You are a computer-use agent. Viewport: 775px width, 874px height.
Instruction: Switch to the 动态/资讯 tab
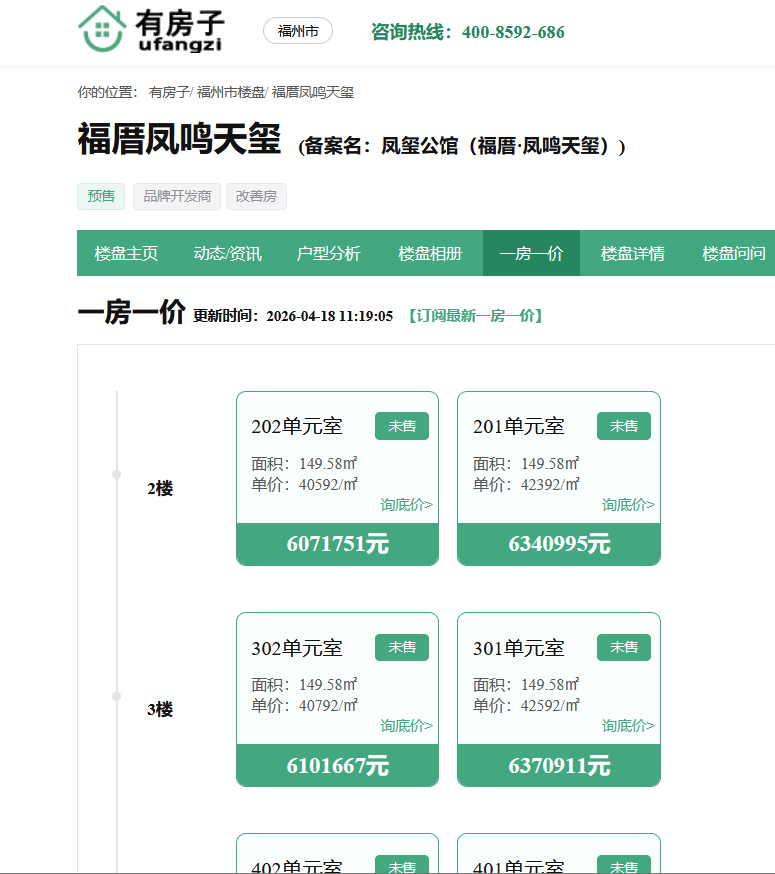pos(227,253)
